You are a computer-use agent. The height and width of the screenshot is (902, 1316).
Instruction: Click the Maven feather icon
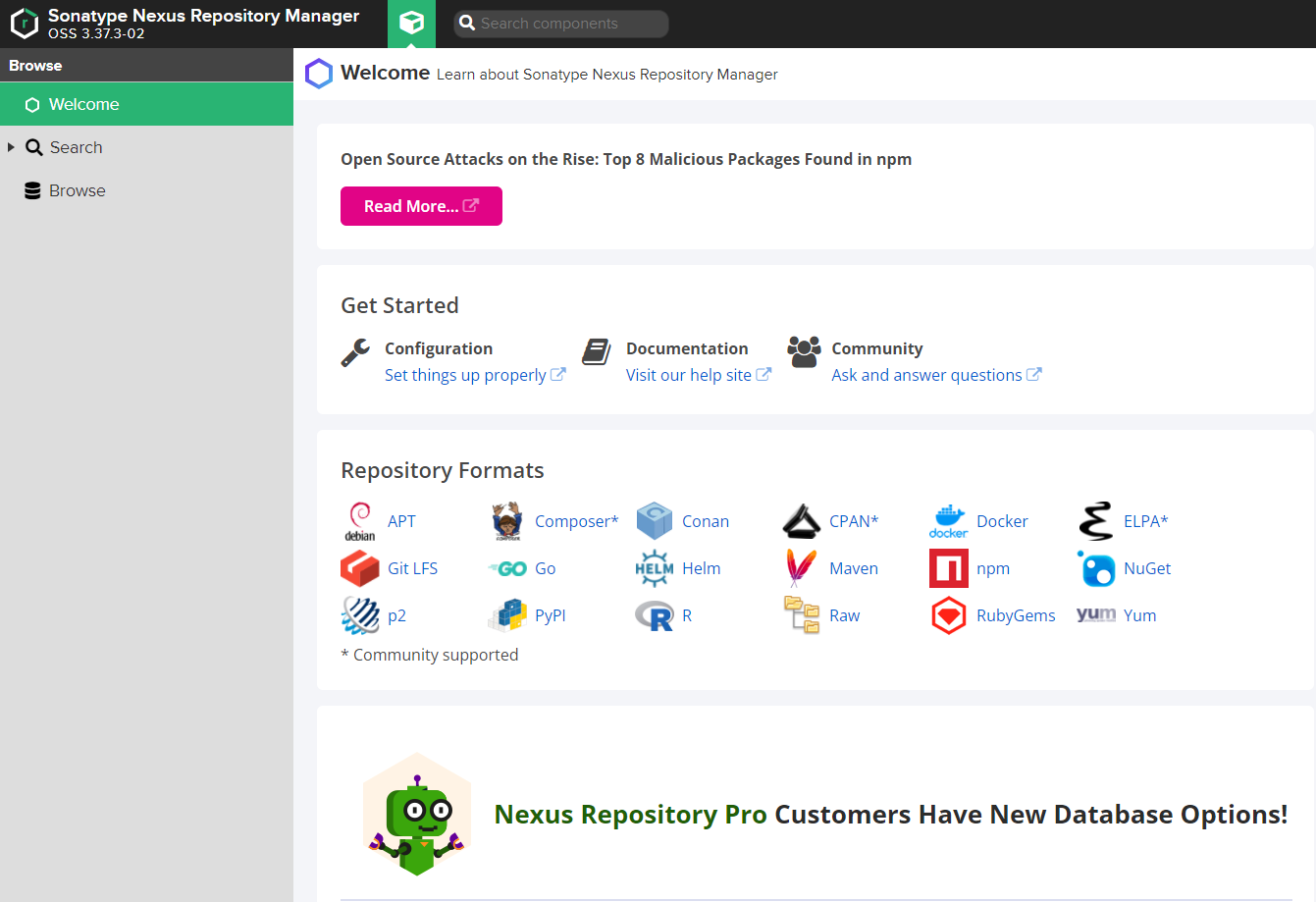801,568
